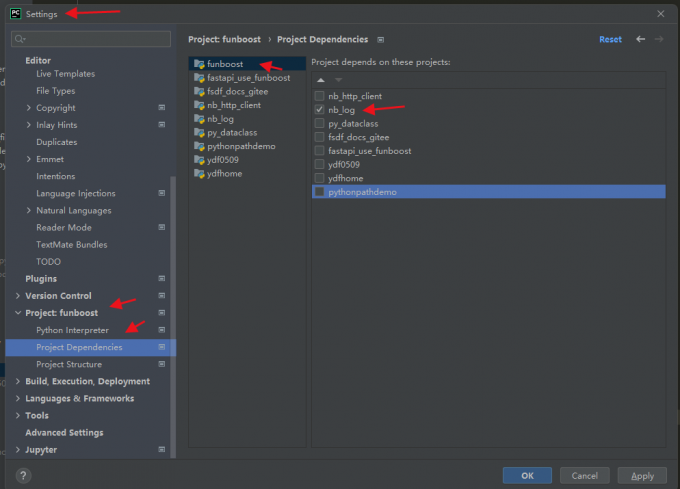The width and height of the screenshot is (680, 489).
Task: Click Project: funboost in the breadcrumb
Action: pos(224,39)
